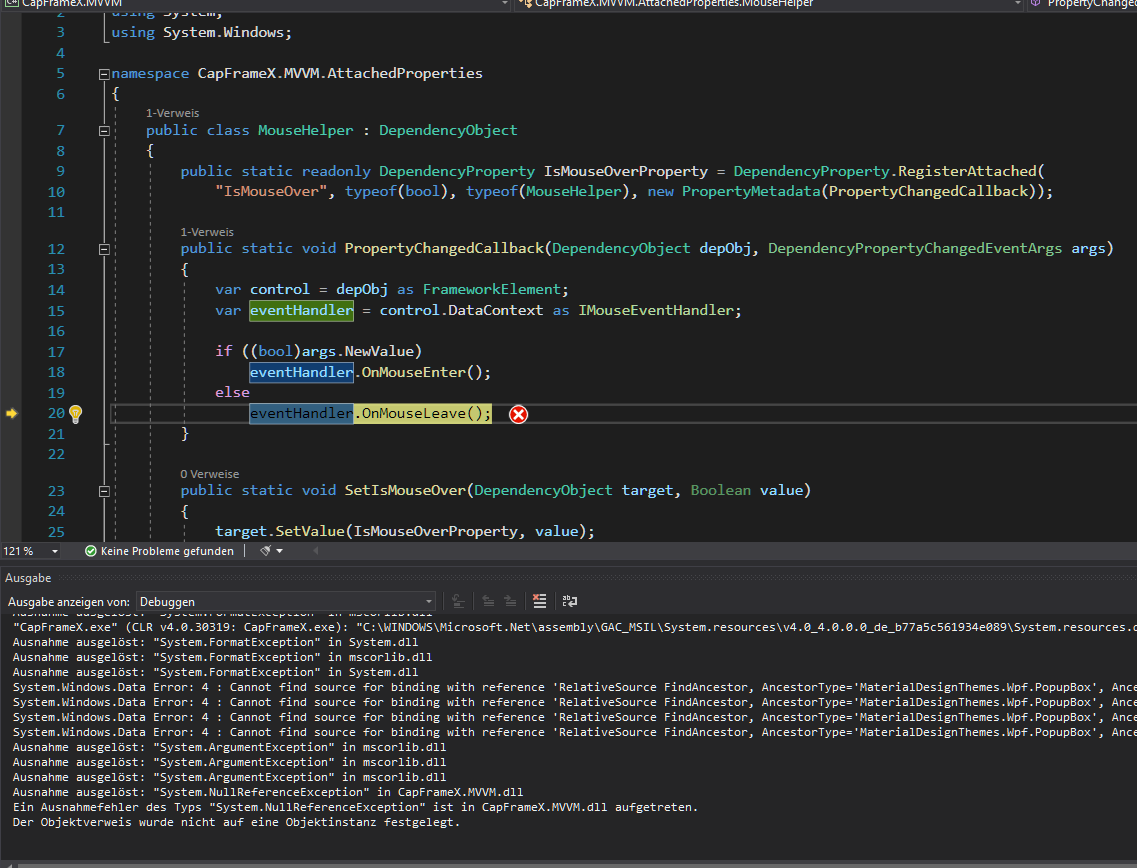Click the '1-Verweis' link above MouseHelper class

(x=172, y=113)
